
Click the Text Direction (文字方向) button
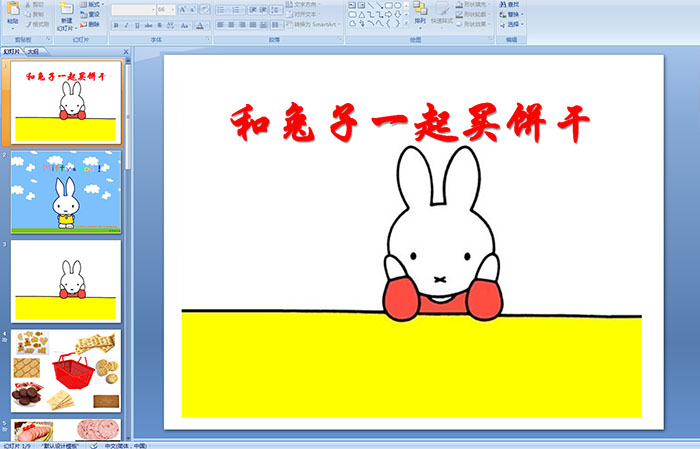(303, 4)
